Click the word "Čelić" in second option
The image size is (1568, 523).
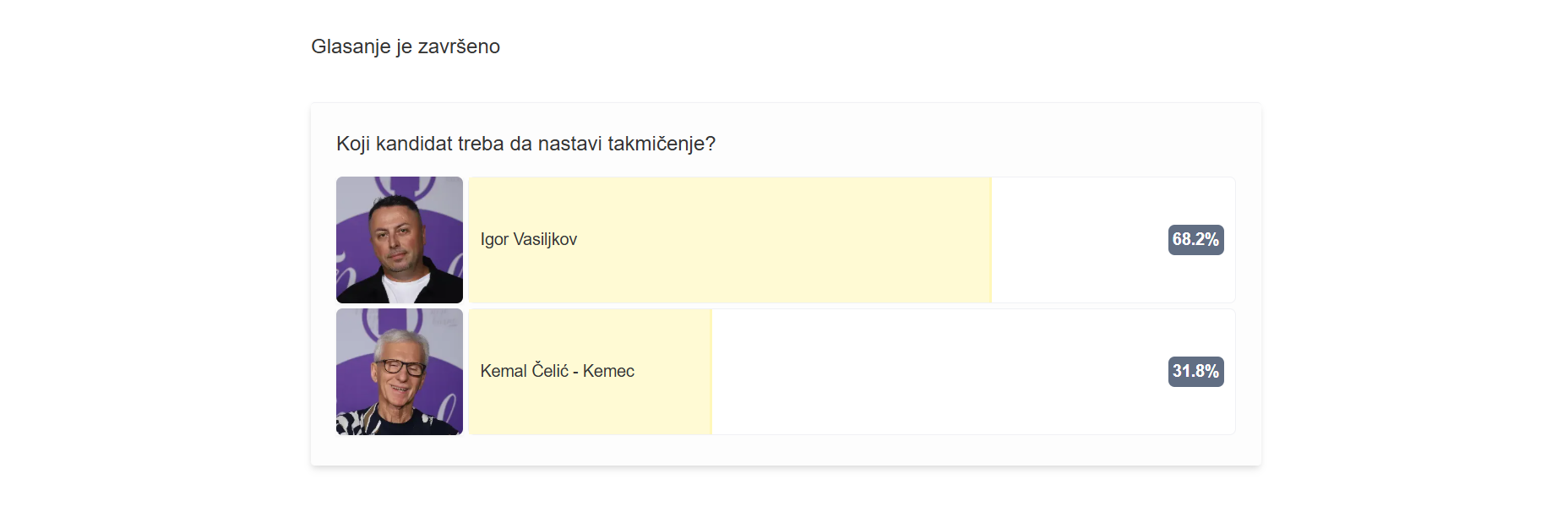(x=550, y=372)
